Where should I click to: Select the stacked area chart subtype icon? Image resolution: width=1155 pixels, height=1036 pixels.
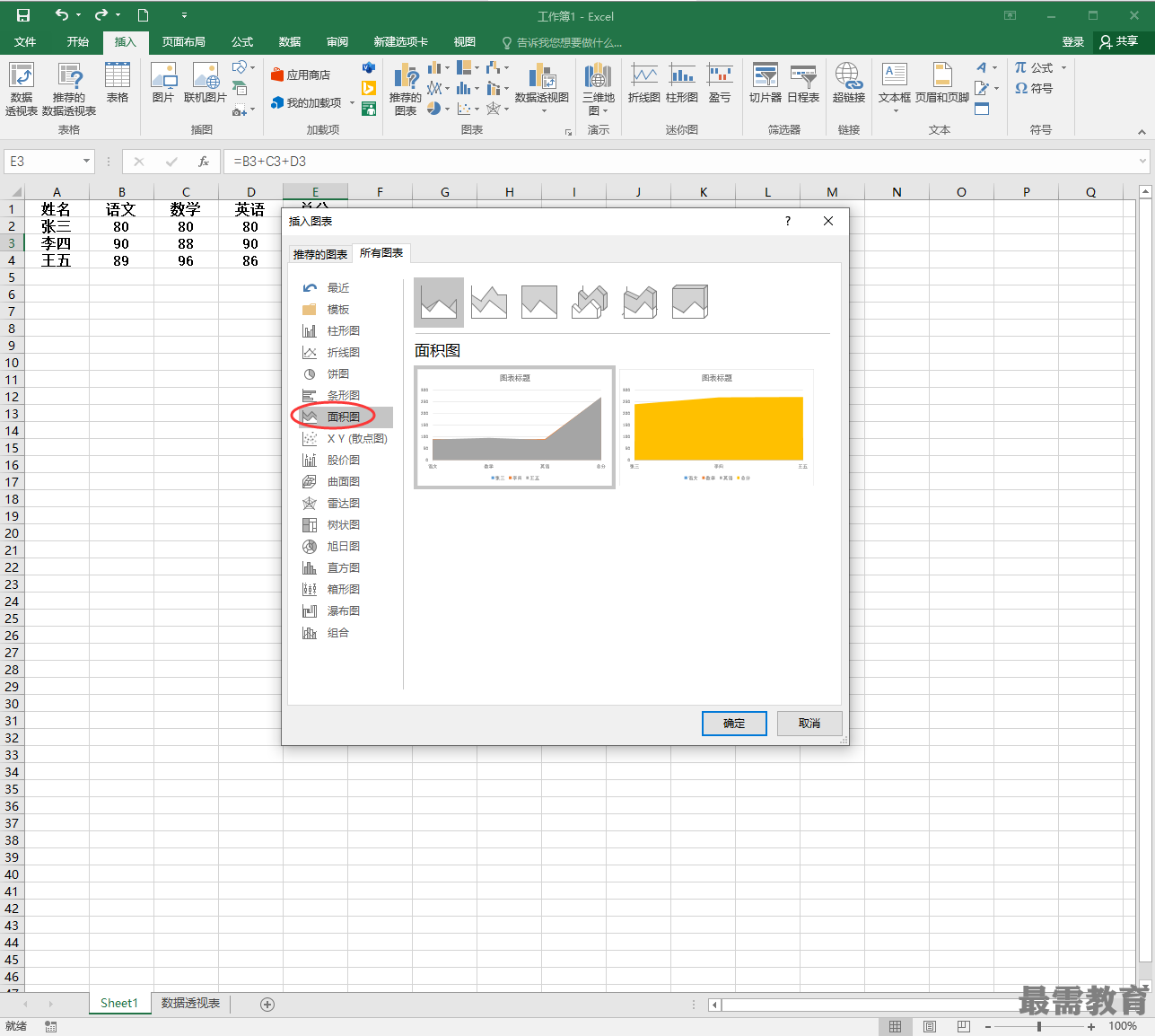tap(489, 303)
